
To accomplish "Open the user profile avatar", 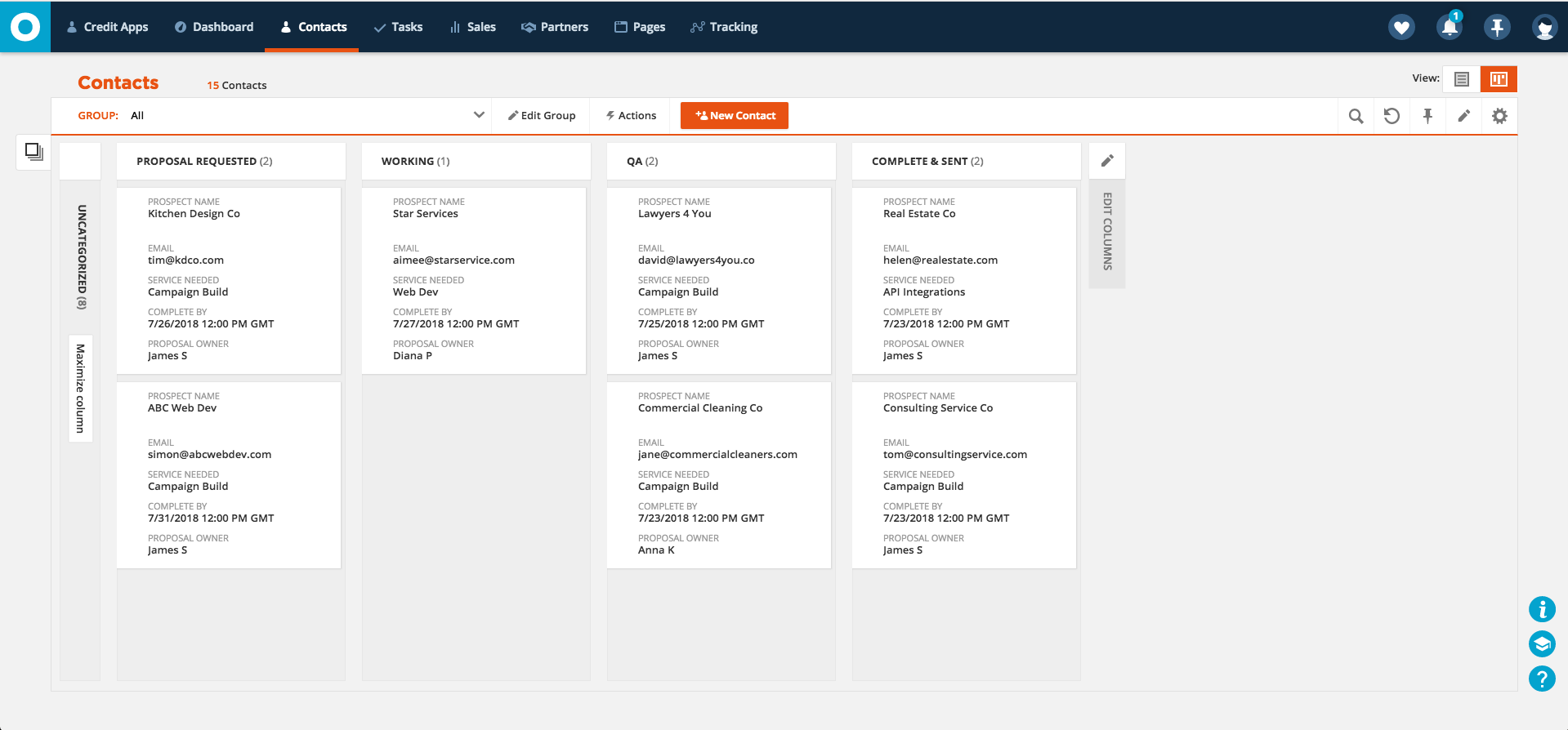I will click(1544, 27).
